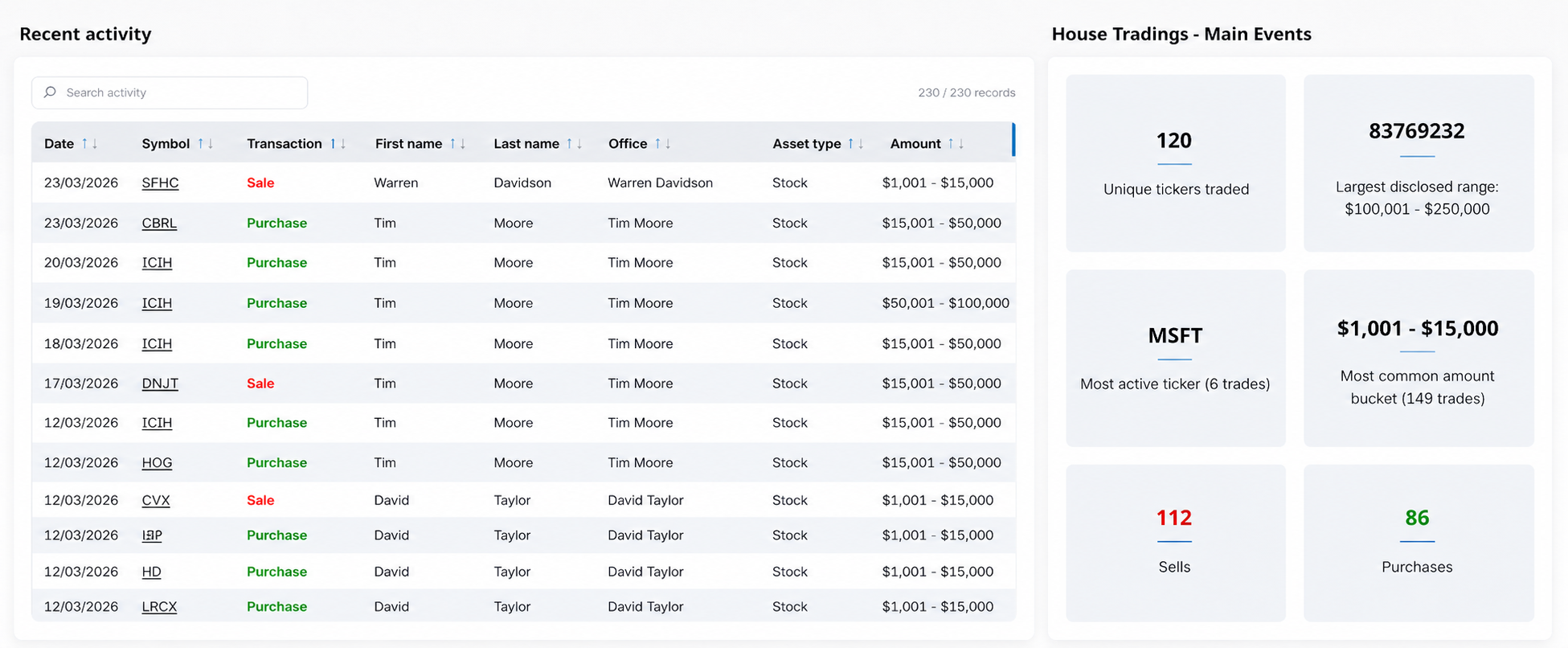Sort by Transaction column arrows

click(338, 144)
